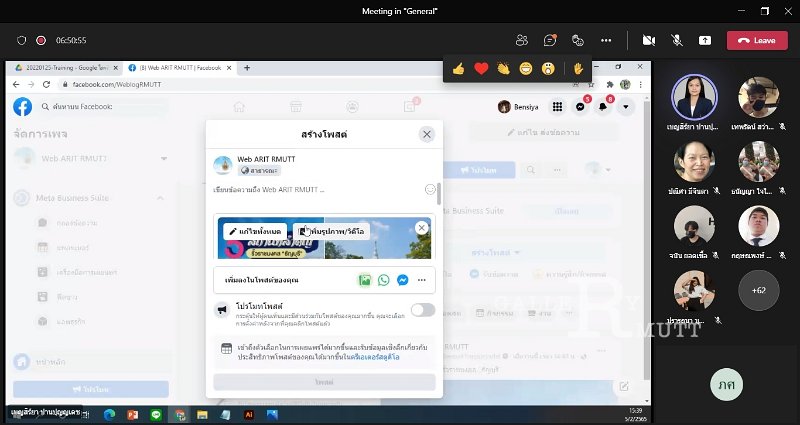Send a heart reaction
The image size is (800, 425).
pos(481,69)
